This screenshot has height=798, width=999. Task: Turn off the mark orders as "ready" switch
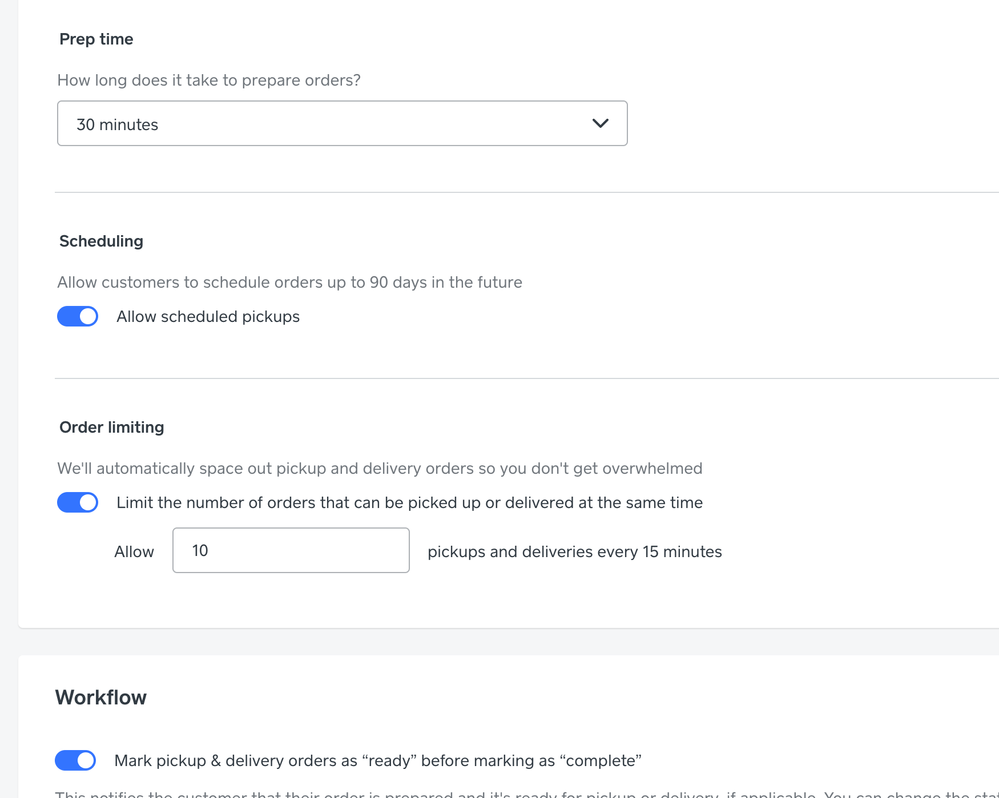(x=76, y=761)
